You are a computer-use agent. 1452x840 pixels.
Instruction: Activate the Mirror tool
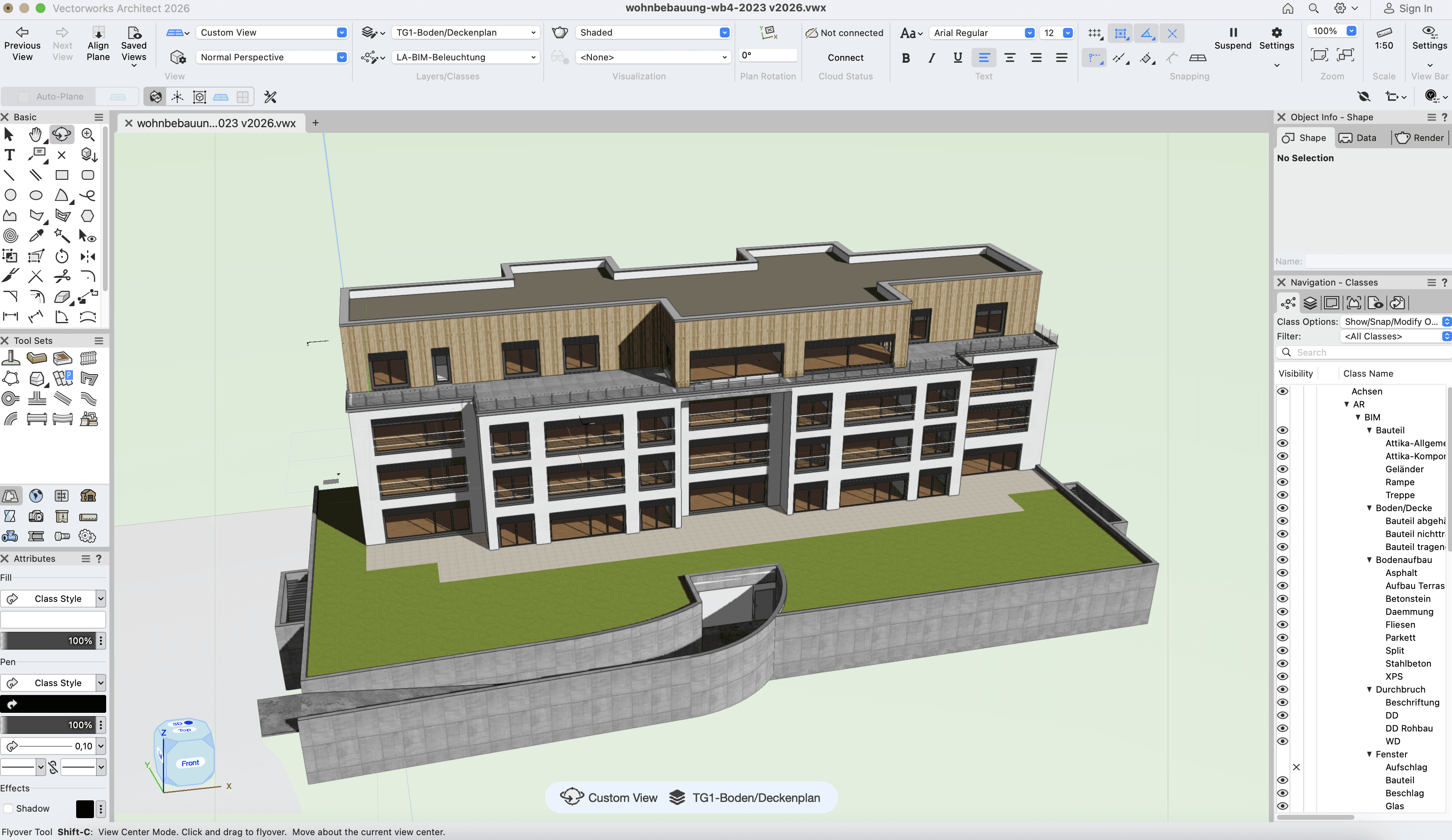[88, 256]
